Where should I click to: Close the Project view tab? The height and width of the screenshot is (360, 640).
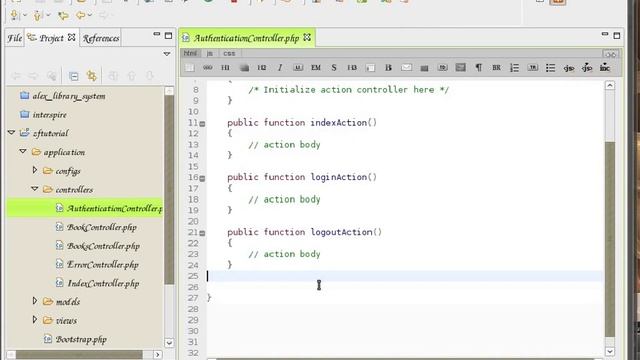[71, 38]
